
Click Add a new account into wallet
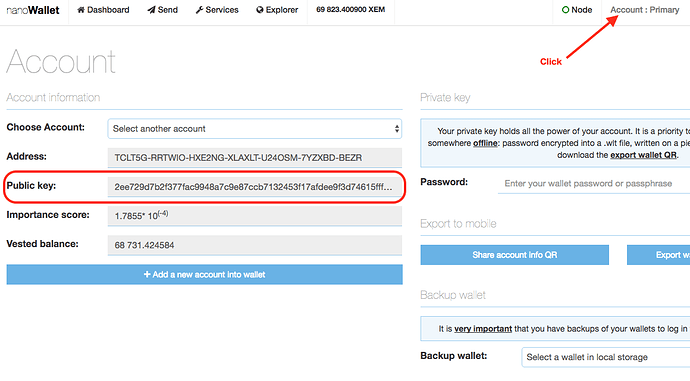click(x=205, y=275)
